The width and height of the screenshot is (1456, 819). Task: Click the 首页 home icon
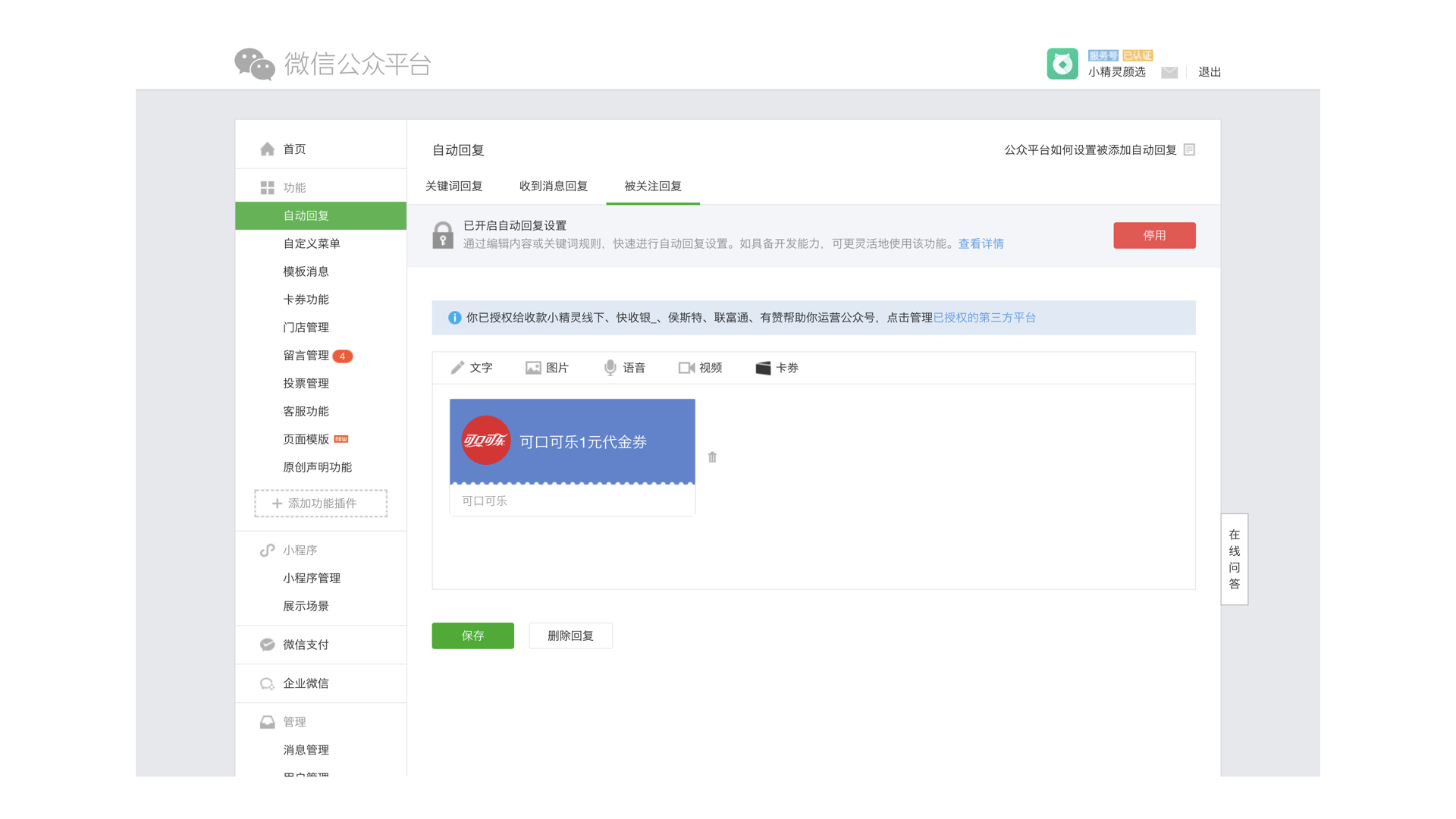267,149
